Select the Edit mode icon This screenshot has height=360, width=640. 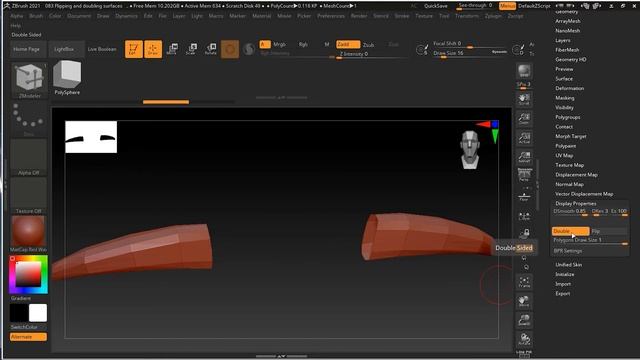point(133,49)
